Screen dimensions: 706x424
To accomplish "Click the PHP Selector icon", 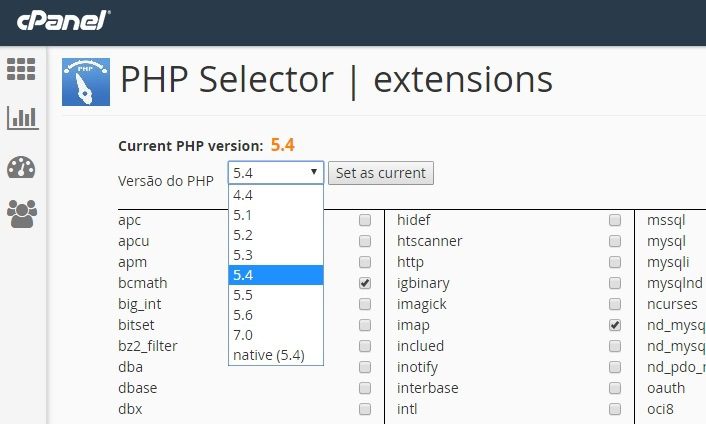I will pos(86,81).
